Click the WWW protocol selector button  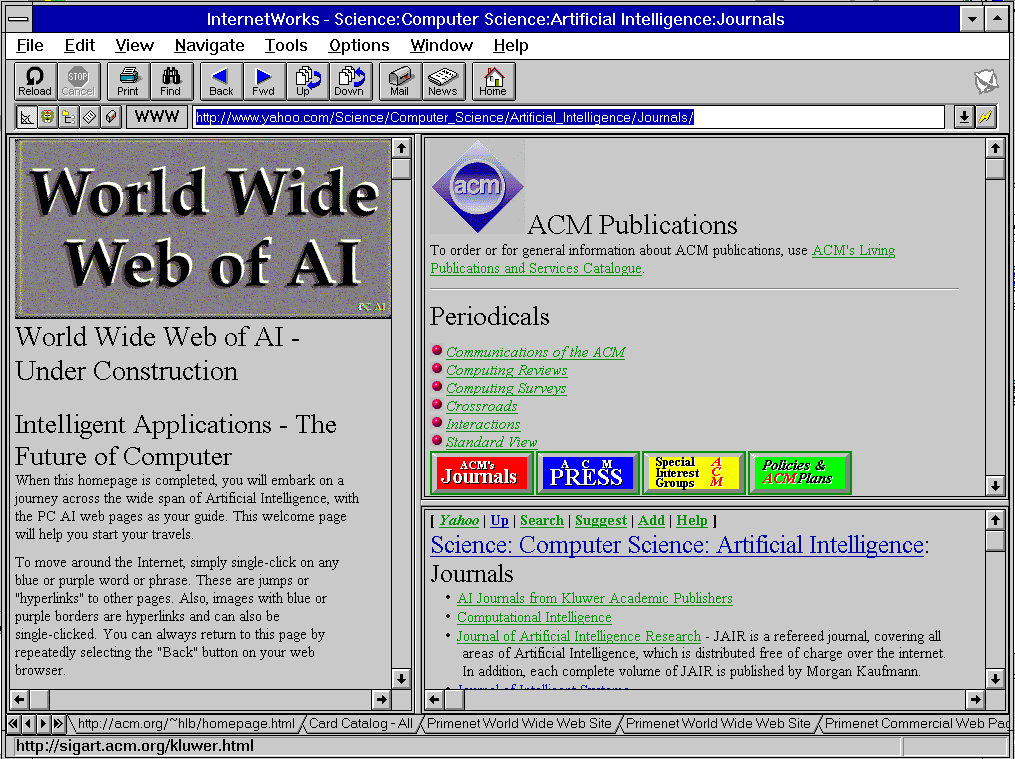click(x=157, y=117)
